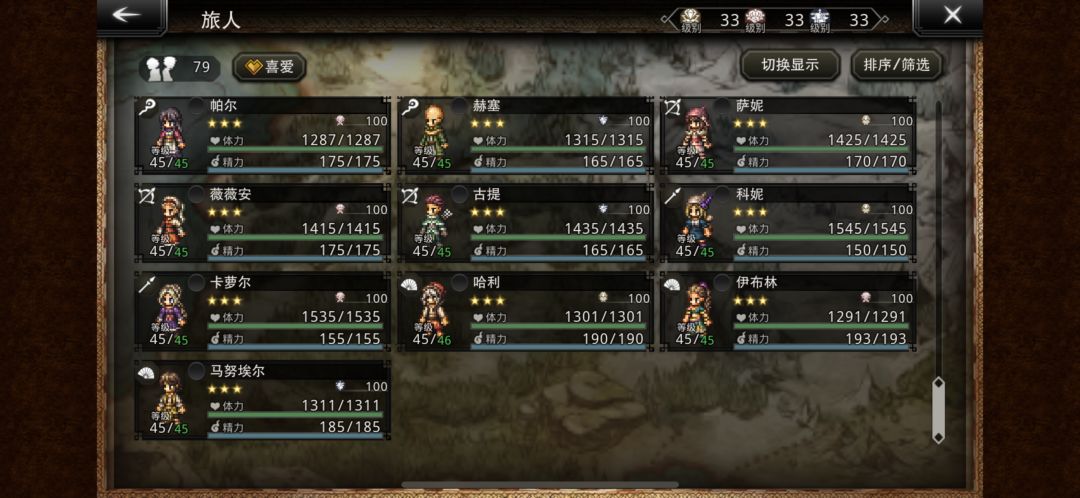Viewport: 1080px width, 498px height.
Task: Toggle the favorite circle beside 赫塞
Action: [x=459, y=105]
